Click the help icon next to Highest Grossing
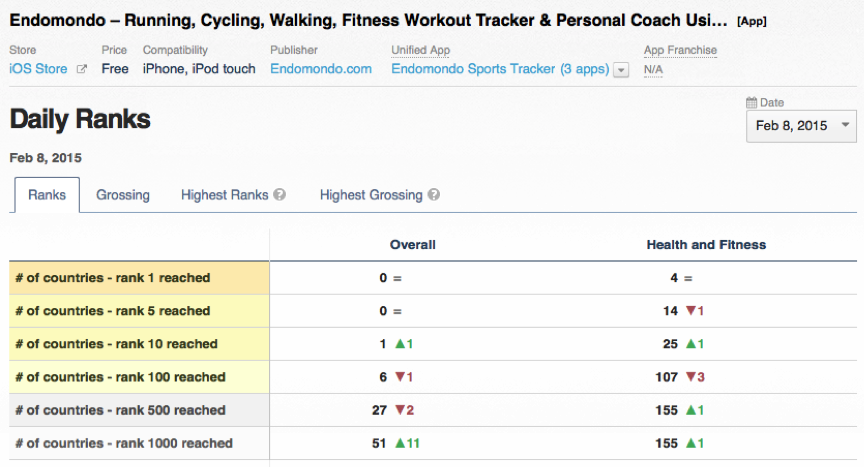The width and height of the screenshot is (865, 468). point(434,195)
